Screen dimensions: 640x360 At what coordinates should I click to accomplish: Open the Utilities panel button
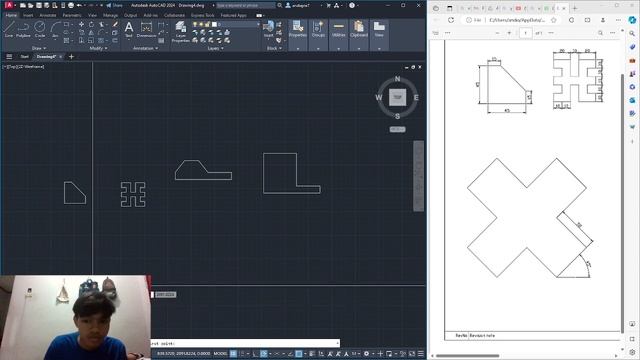pyautogui.click(x=338, y=29)
